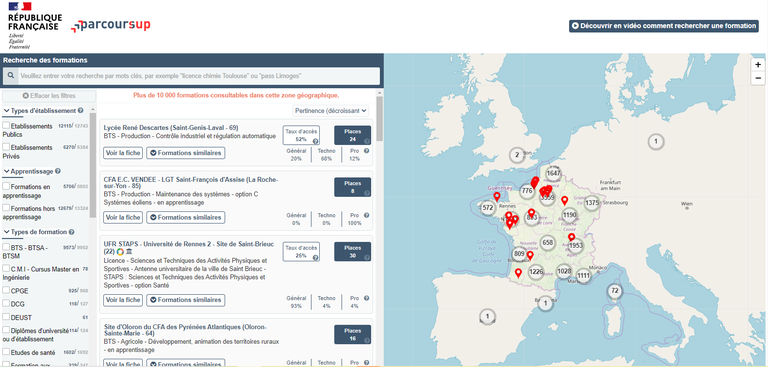Click Voir la fiche for UFR STAPS
768x367 pixels.
[x=123, y=300]
